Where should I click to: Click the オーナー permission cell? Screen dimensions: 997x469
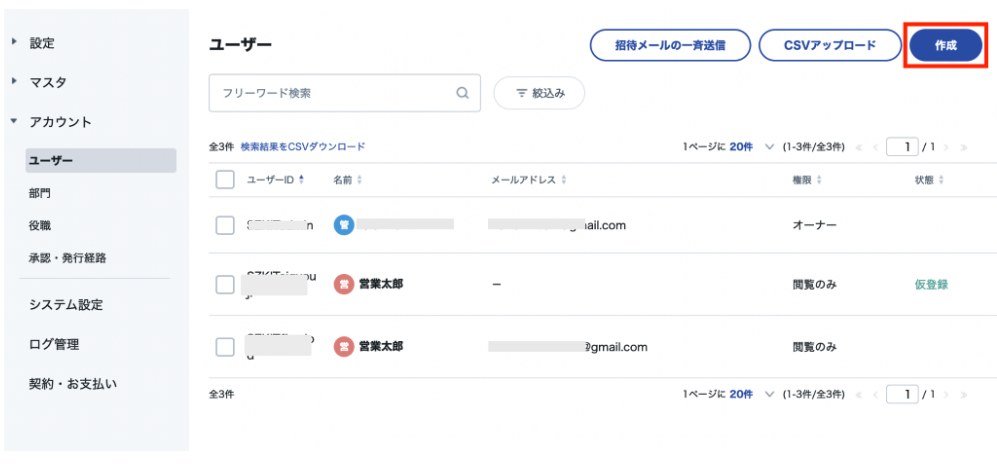(815, 225)
